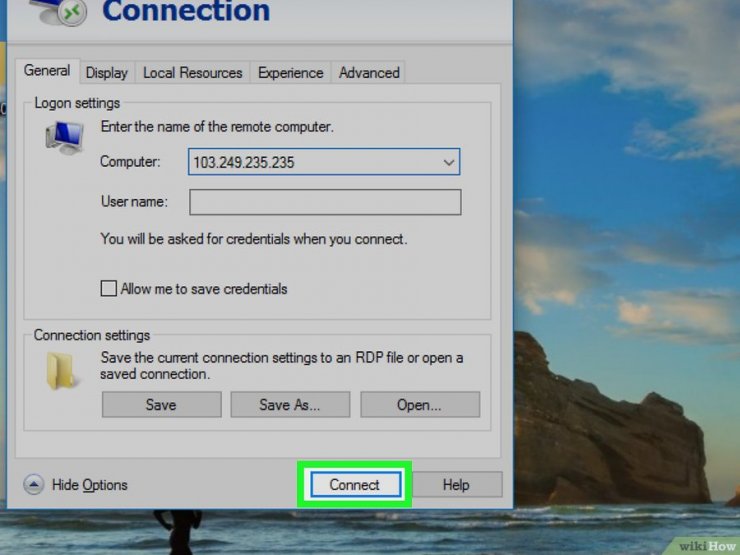The width and height of the screenshot is (740, 555).
Task: Click Open... to load a saved connection
Action: [419, 405]
